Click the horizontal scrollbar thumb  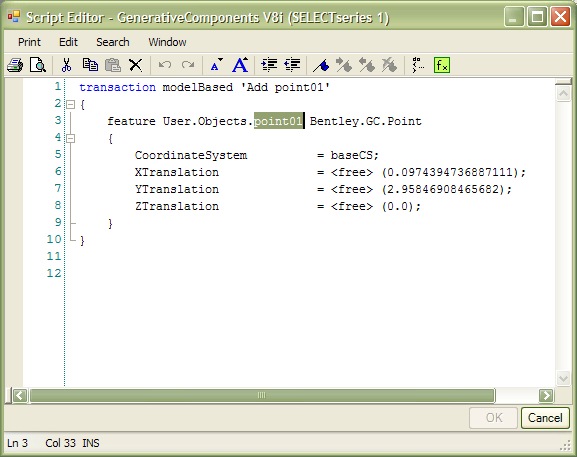tap(262, 396)
